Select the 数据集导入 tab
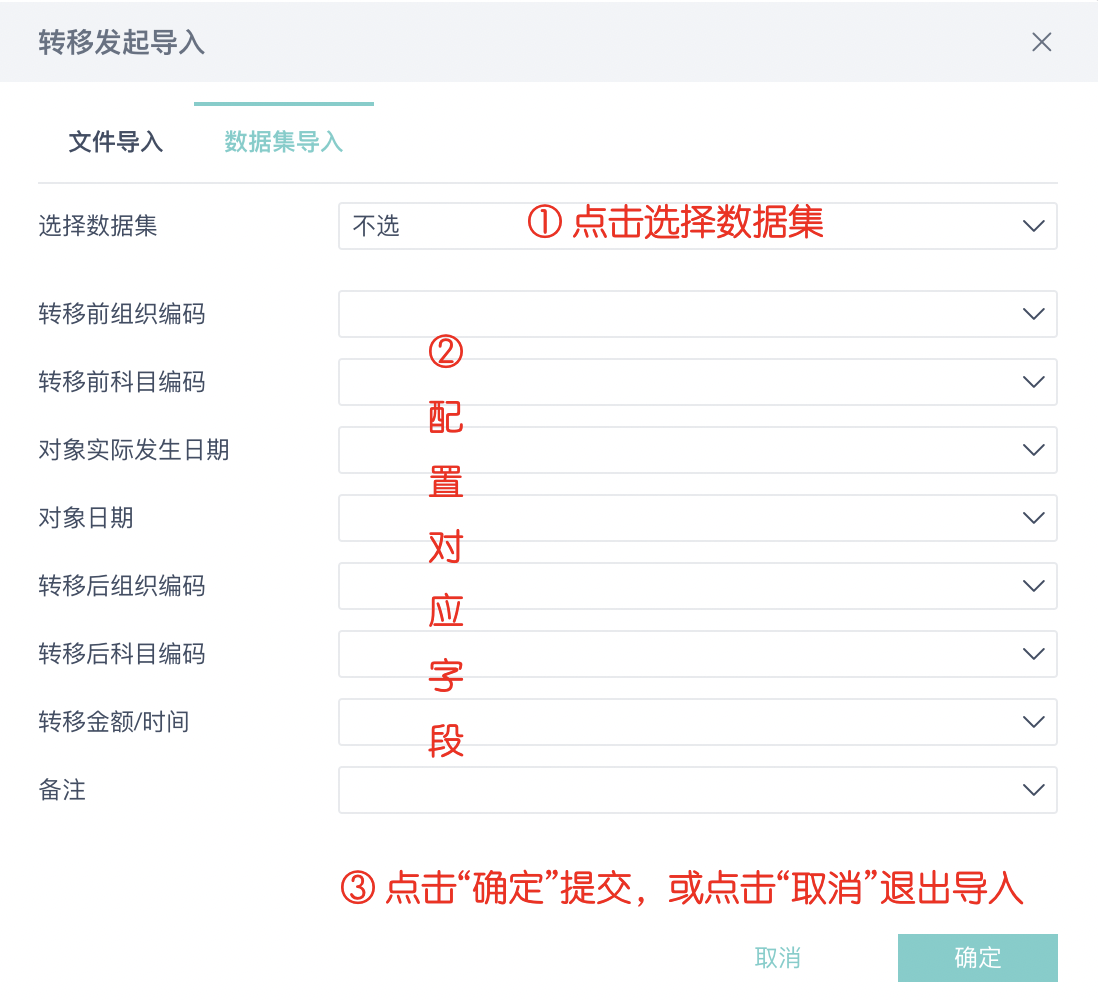 tap(284, 142)
